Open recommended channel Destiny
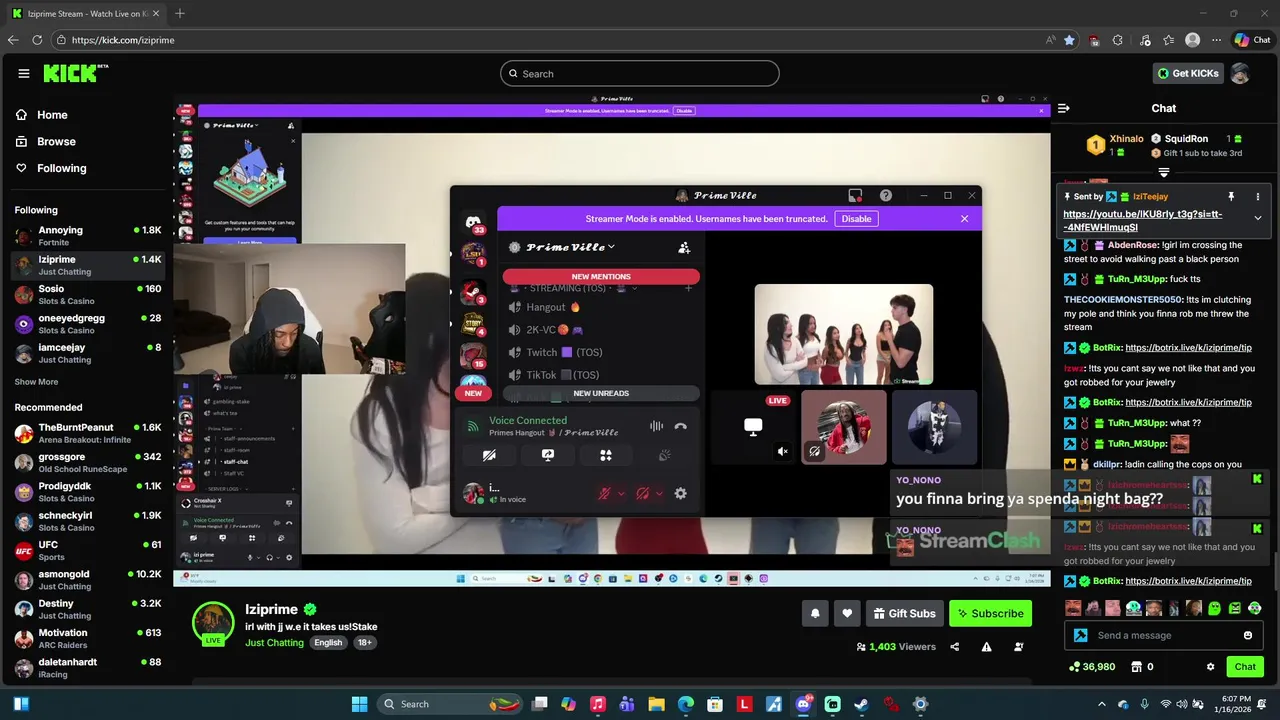Screen dimensions: 1280x720 (x=88, y=609)
